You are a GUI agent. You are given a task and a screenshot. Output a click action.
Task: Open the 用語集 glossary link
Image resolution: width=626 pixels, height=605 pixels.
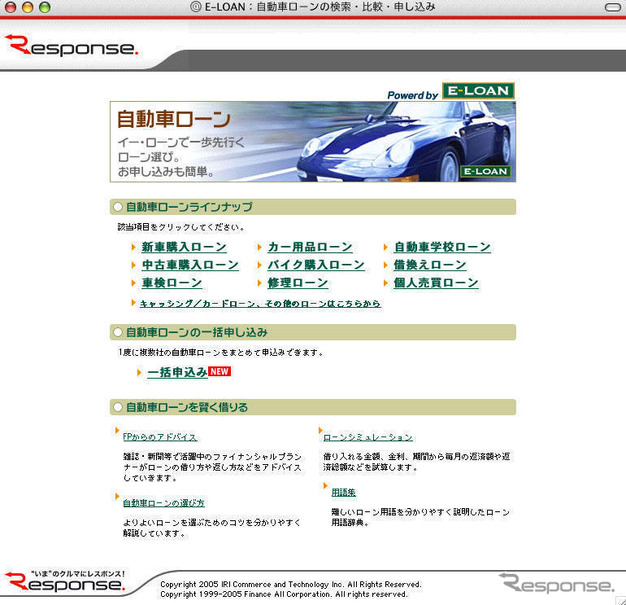click(343, 491)
